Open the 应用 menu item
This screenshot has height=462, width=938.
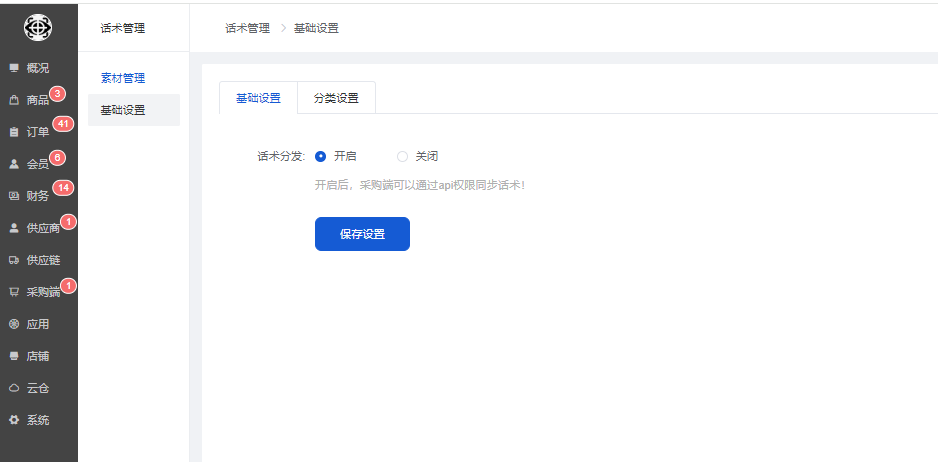pyautogui.click(x=38, y=324)
